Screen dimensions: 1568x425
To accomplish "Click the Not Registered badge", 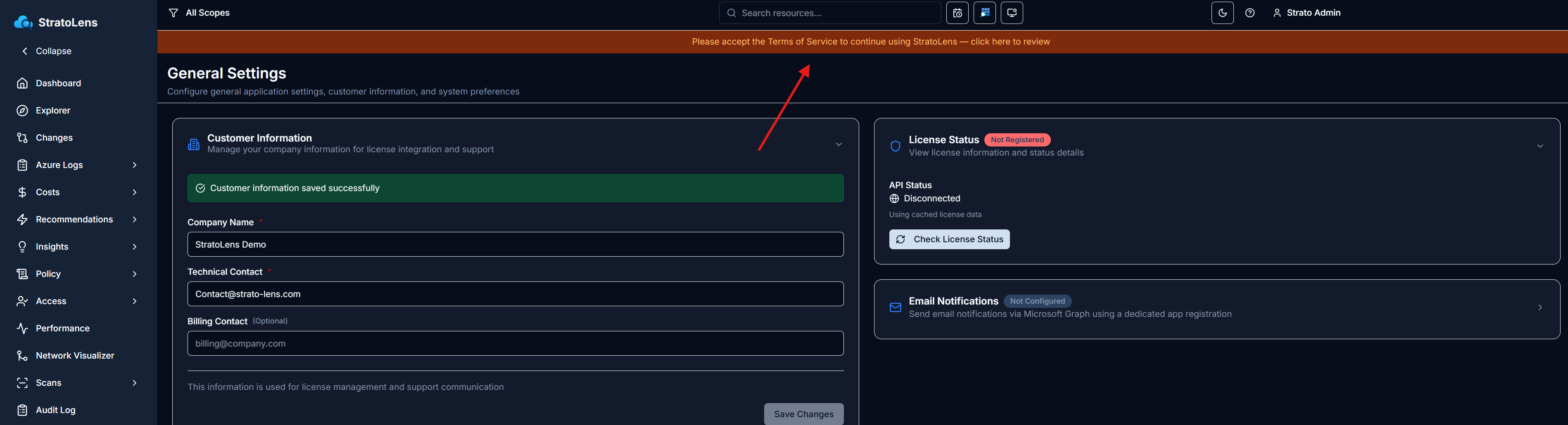I will click(x=1017, y=140).
